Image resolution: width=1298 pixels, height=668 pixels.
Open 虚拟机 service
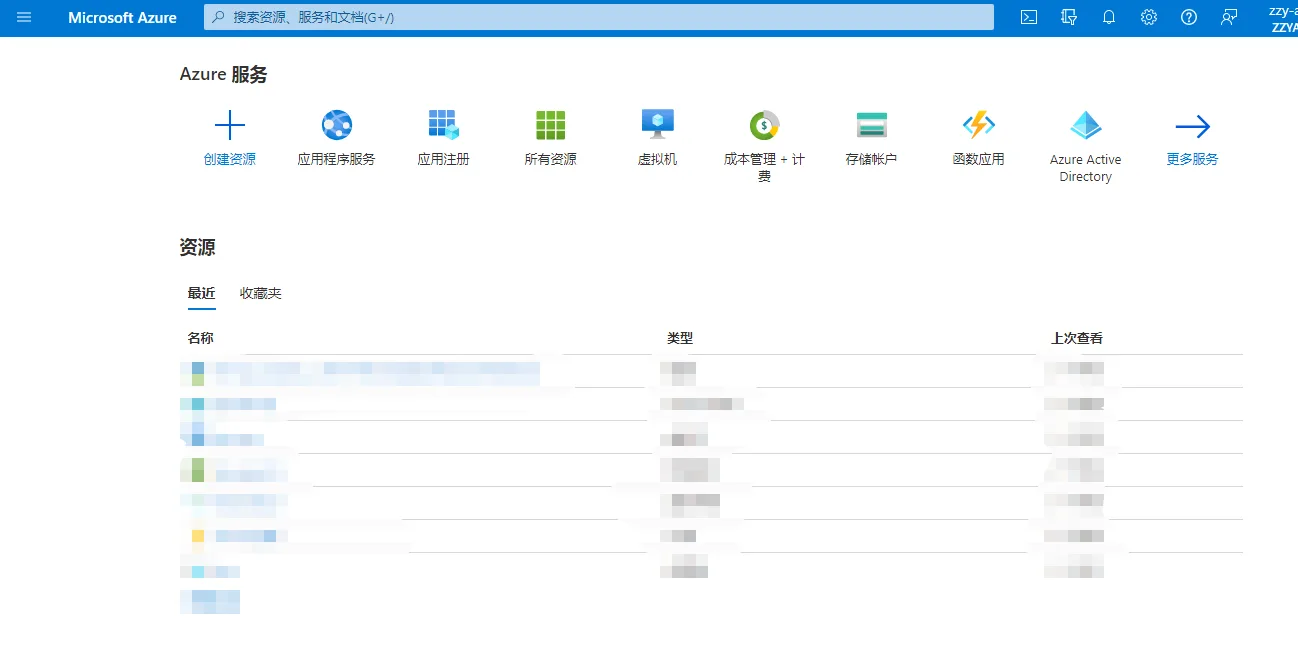click(x=657, y=125)
